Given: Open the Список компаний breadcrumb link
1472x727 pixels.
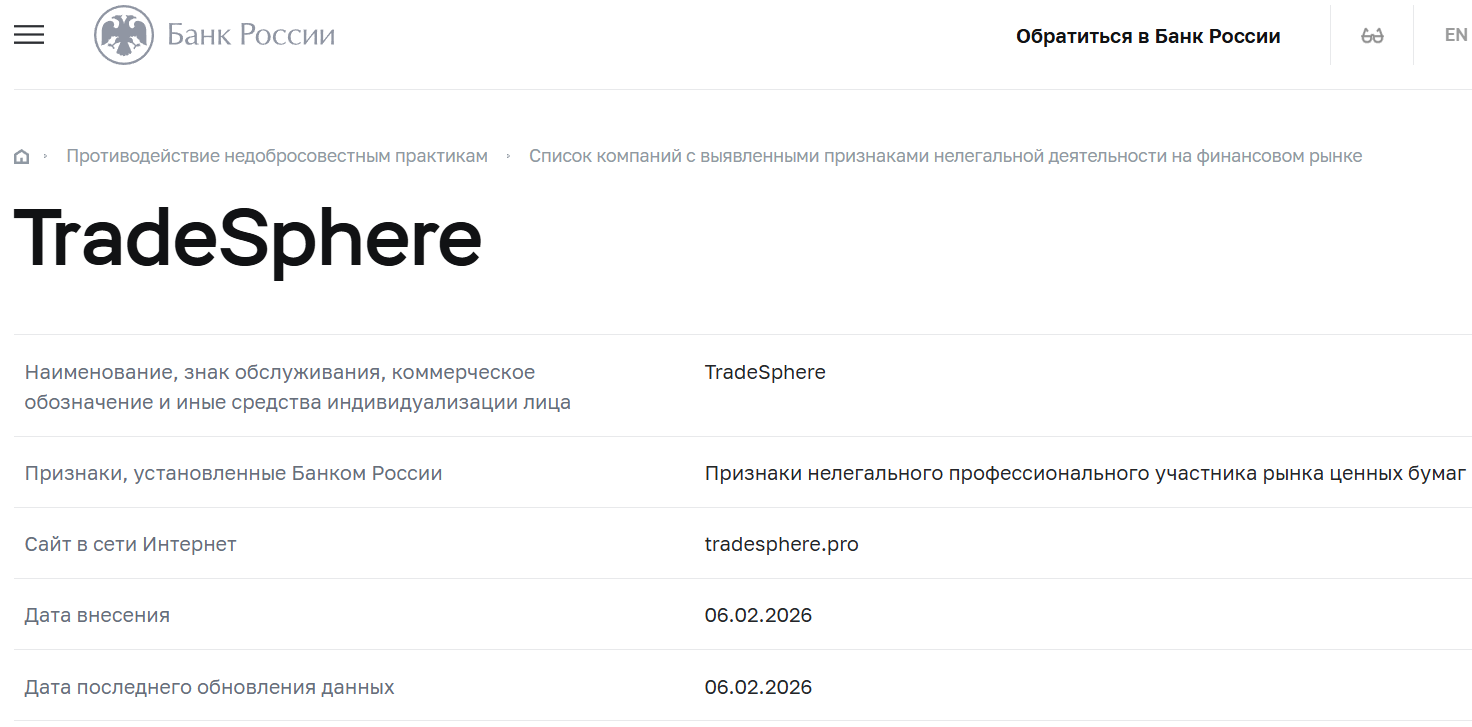Looking at the screenshot, I should point(946,155).
